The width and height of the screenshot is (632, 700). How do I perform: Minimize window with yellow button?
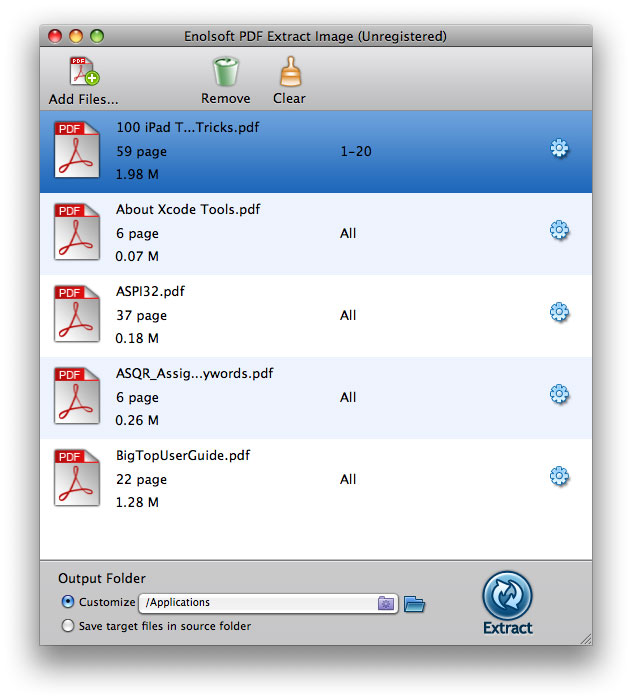point(76,36)
